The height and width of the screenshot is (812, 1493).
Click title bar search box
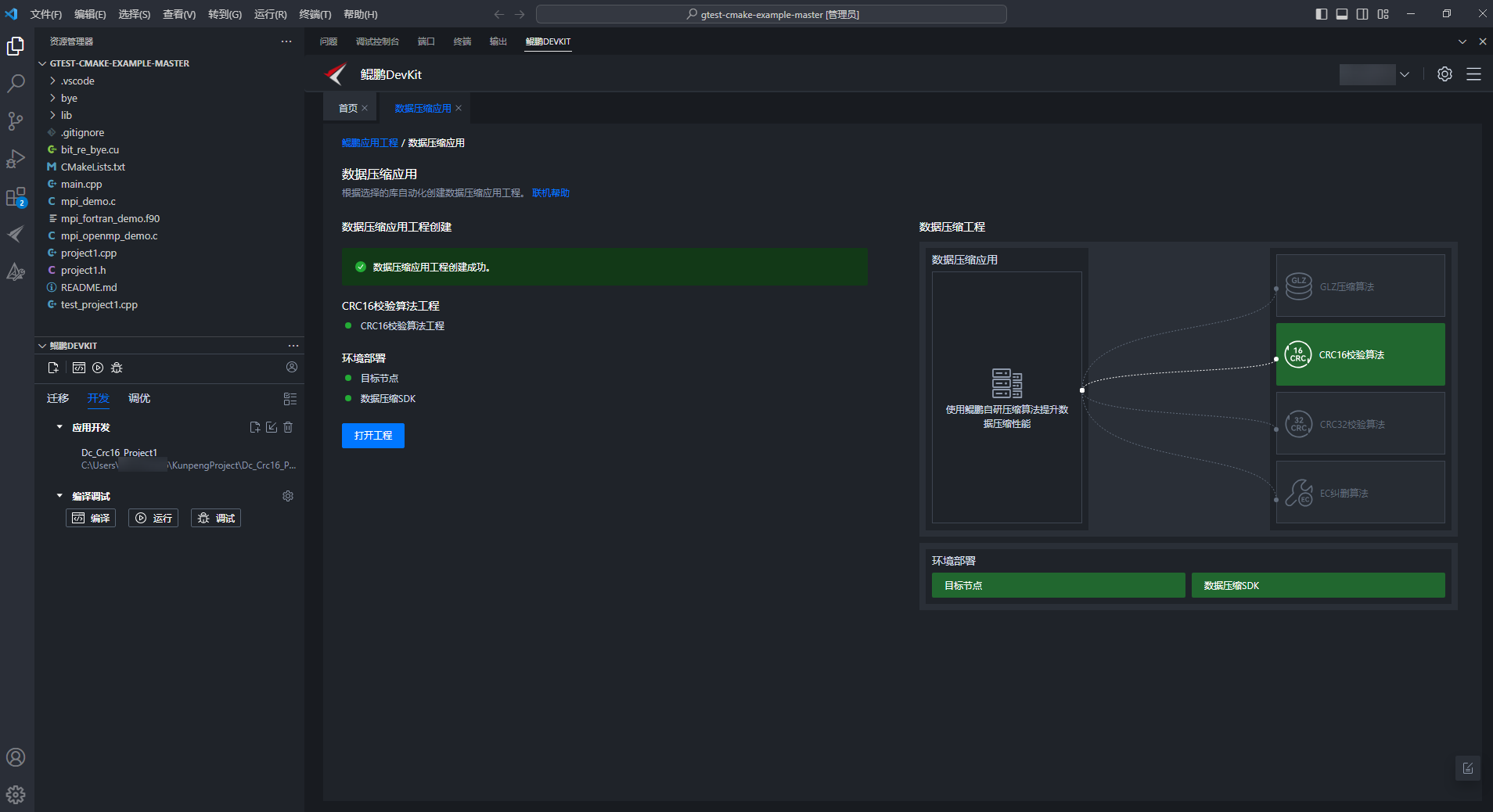point(771,14)
